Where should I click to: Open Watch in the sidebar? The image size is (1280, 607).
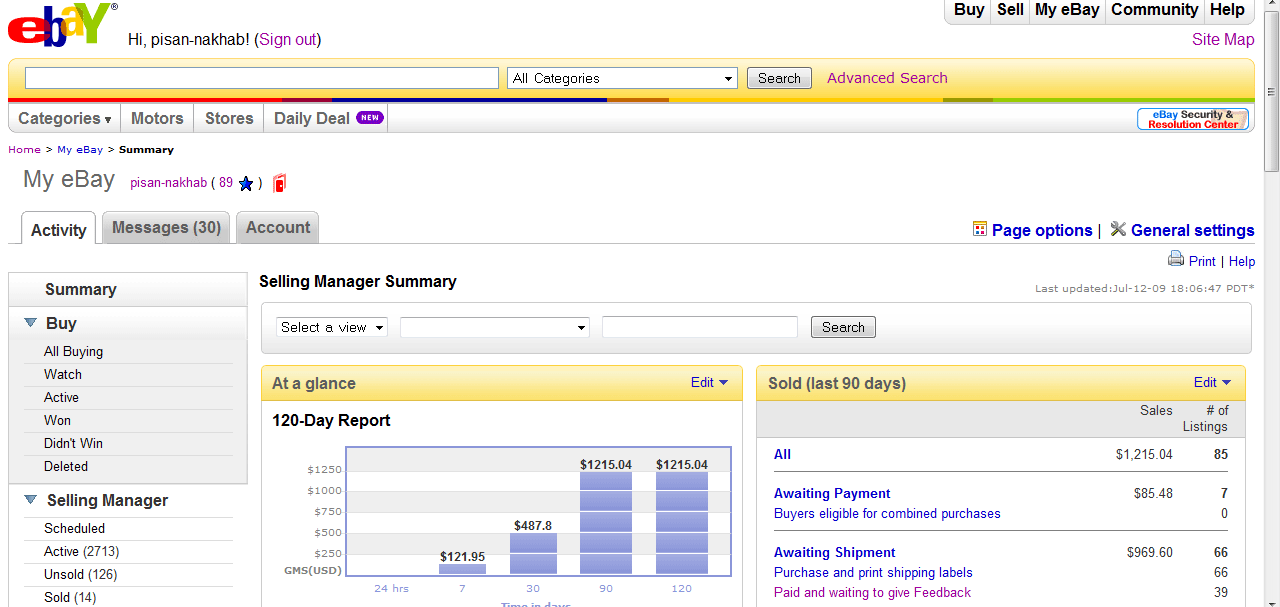click(63, 375)
